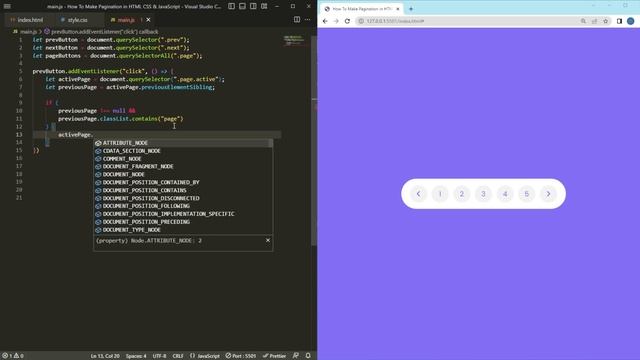The height and width of the screenshot is (360, 640).
Task: Select the DOCUMENT_NODE suggestion
Action: coord(183,175)
